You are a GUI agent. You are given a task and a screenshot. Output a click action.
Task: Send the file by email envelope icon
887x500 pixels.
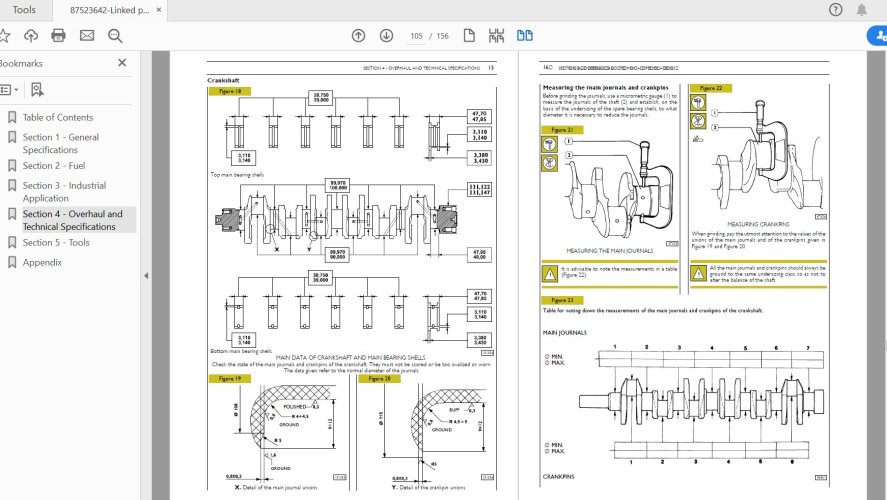point(87,36)
